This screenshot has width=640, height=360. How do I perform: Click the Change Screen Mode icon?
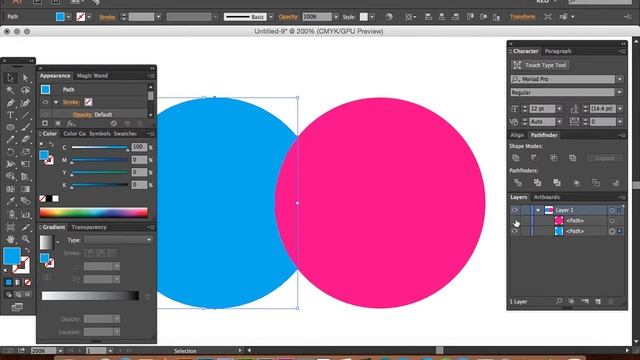(x=17, y=307)
